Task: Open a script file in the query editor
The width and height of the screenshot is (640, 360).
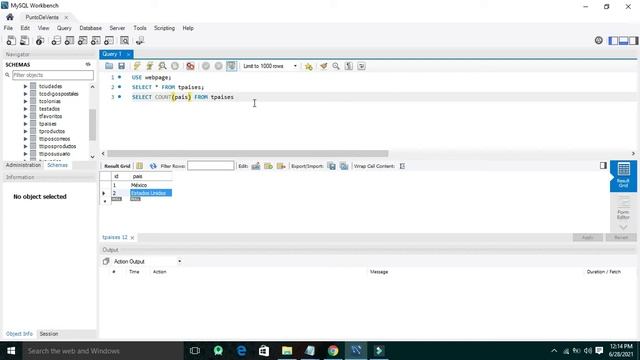Action: point(109,66)
